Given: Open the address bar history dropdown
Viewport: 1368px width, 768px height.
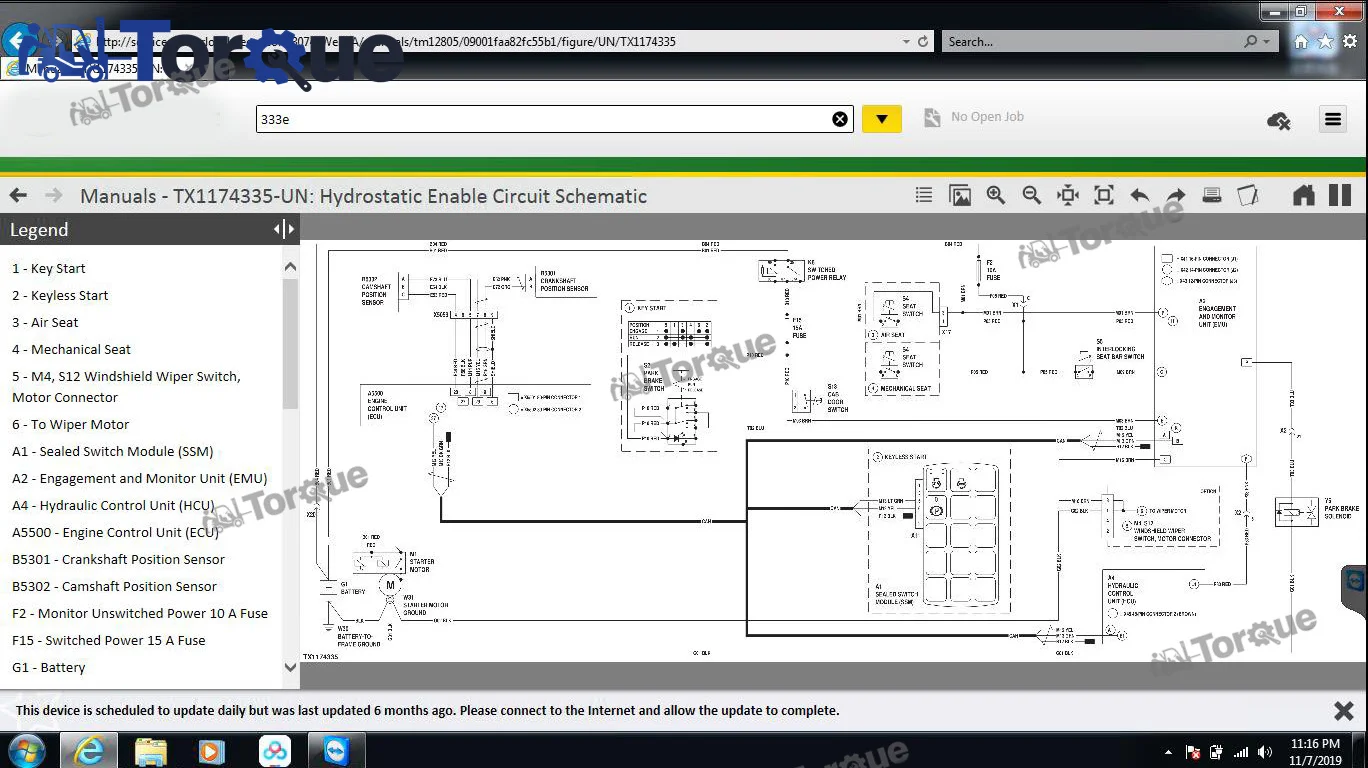Looking at the screenshot, I should pyautogui.click(x=906, y=42).
